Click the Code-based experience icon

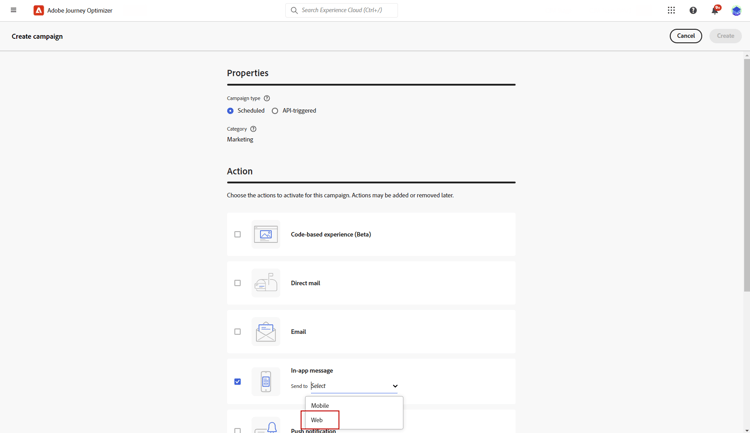[266, 234]
